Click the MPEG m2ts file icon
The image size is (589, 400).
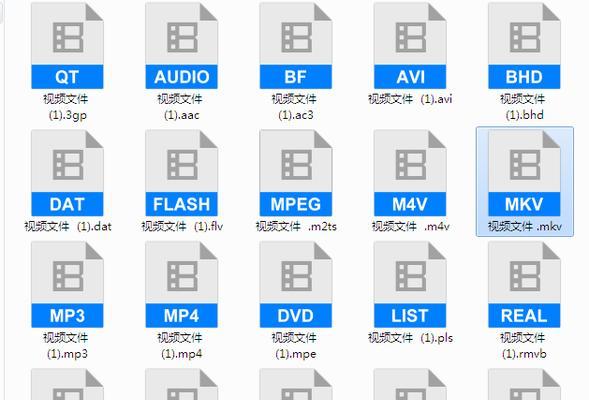point(296,173)
